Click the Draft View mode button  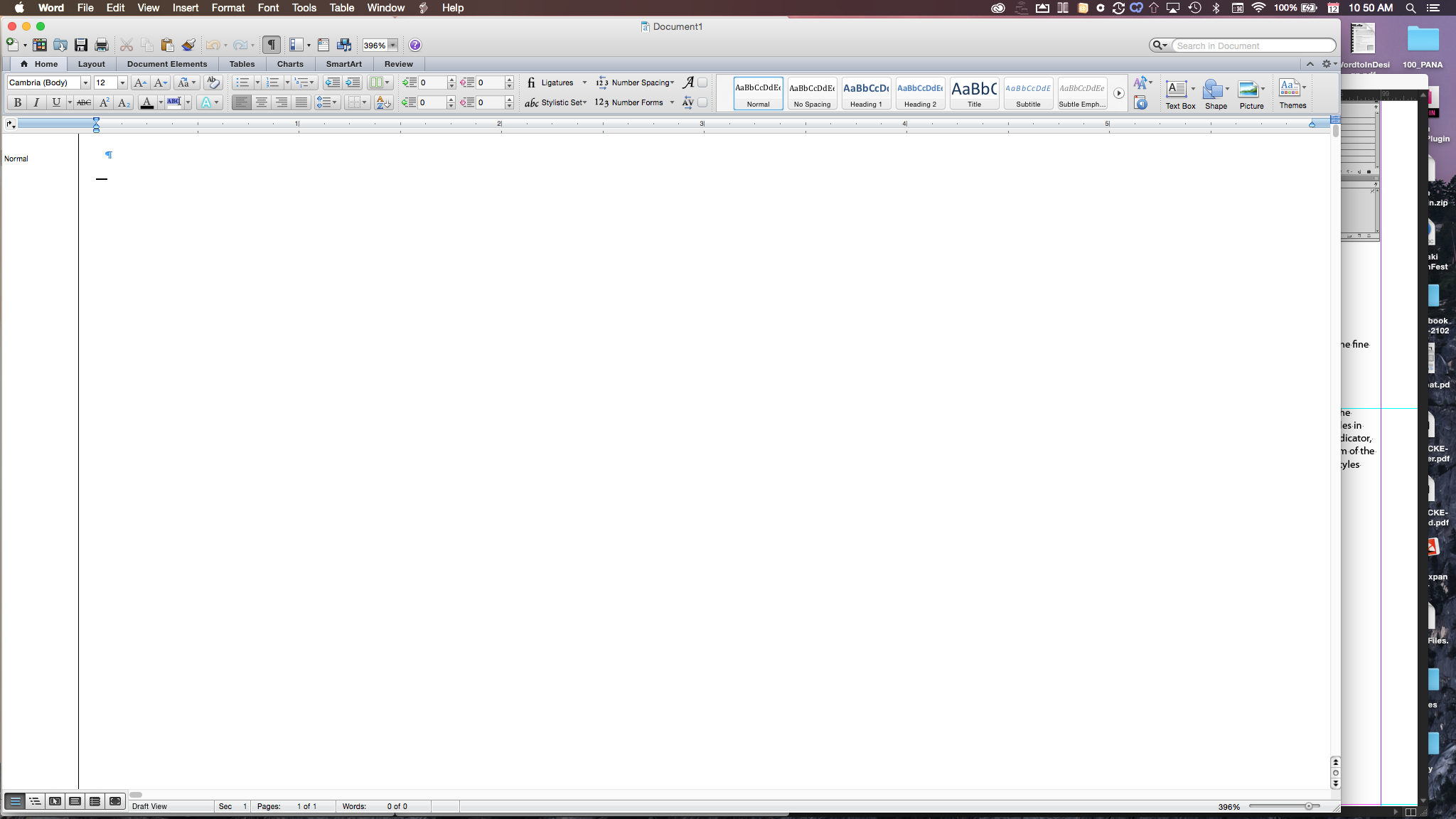pos(15,805)
